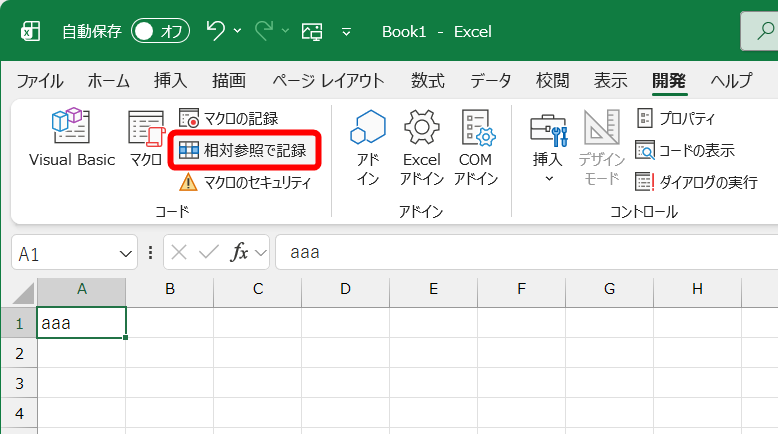Switch to the 数式 tab
This screenshot has width=778, height=434.
pos(427,80)
